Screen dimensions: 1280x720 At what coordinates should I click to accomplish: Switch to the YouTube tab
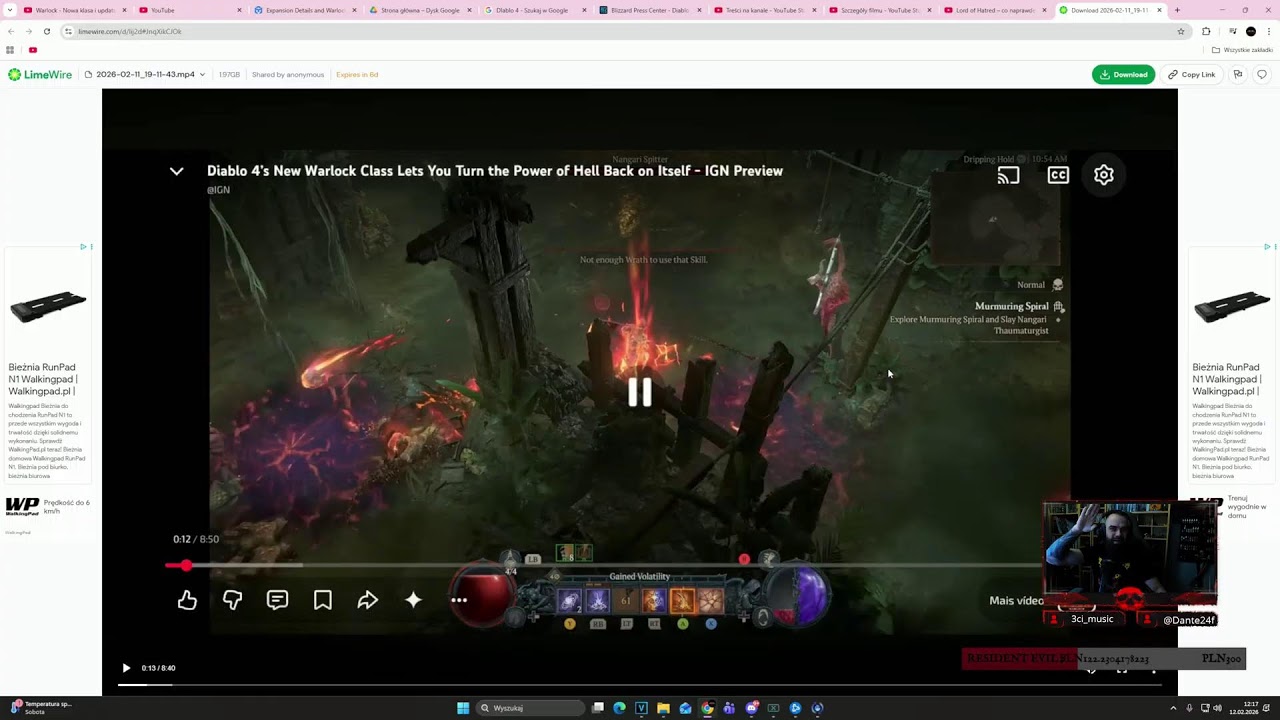click(190, 10)
